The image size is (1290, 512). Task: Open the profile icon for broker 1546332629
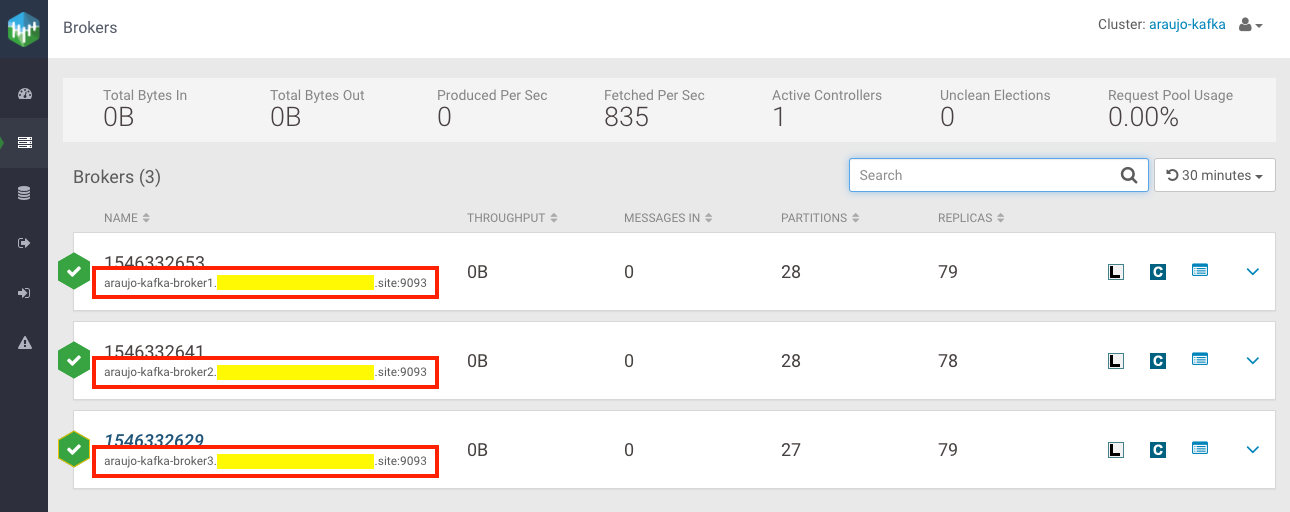click(1200, 449)
